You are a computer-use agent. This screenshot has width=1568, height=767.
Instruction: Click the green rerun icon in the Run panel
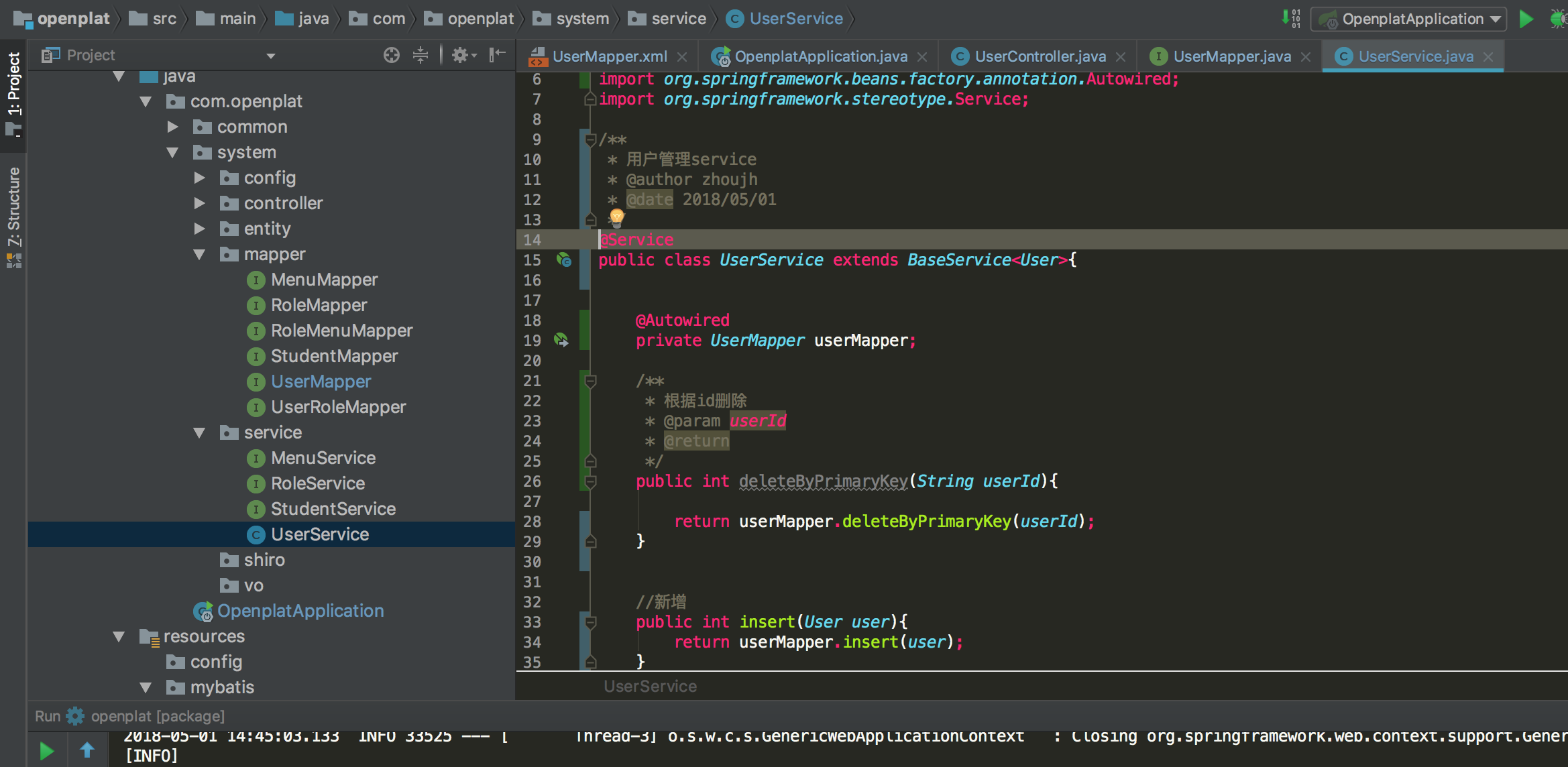tap(46, 750)
